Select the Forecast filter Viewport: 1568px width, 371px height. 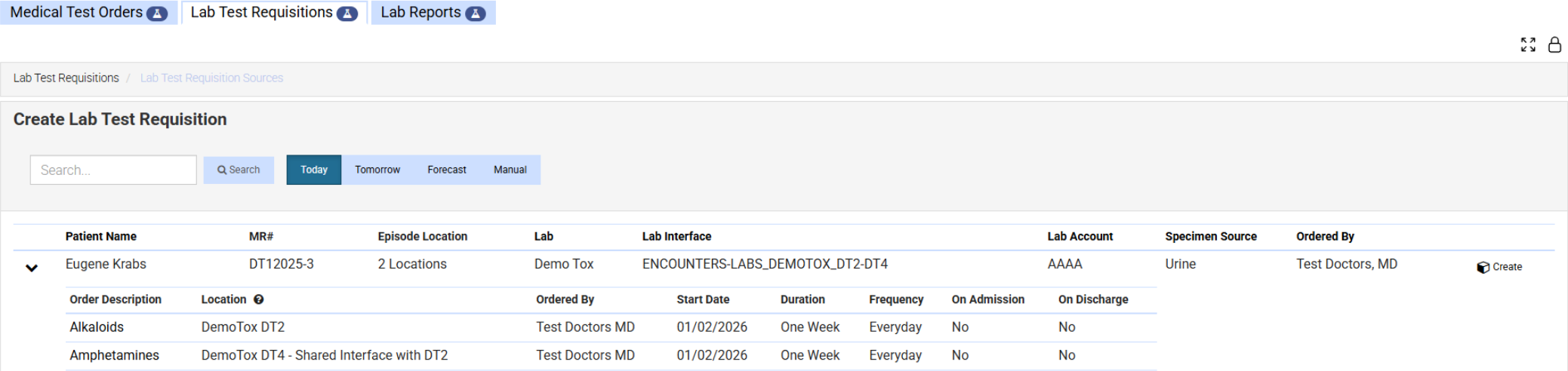click(x=447, y=170)
